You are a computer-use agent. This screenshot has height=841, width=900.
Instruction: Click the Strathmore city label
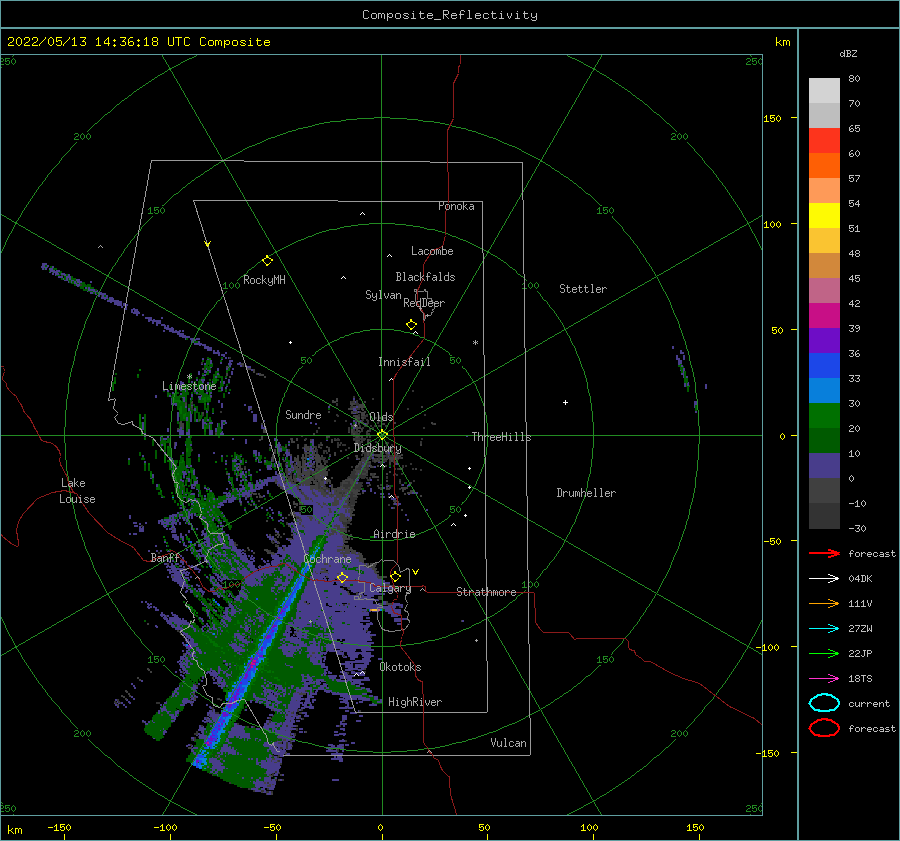[x=486, y=592]
